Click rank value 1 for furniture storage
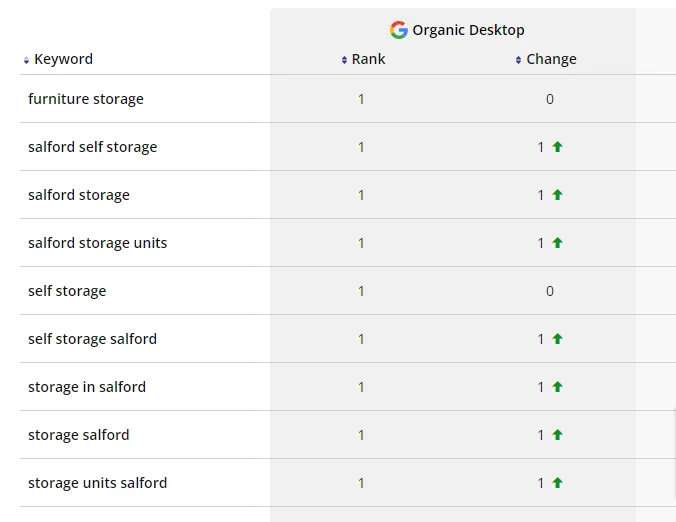The image size is (676, 522). click(361, 99)
